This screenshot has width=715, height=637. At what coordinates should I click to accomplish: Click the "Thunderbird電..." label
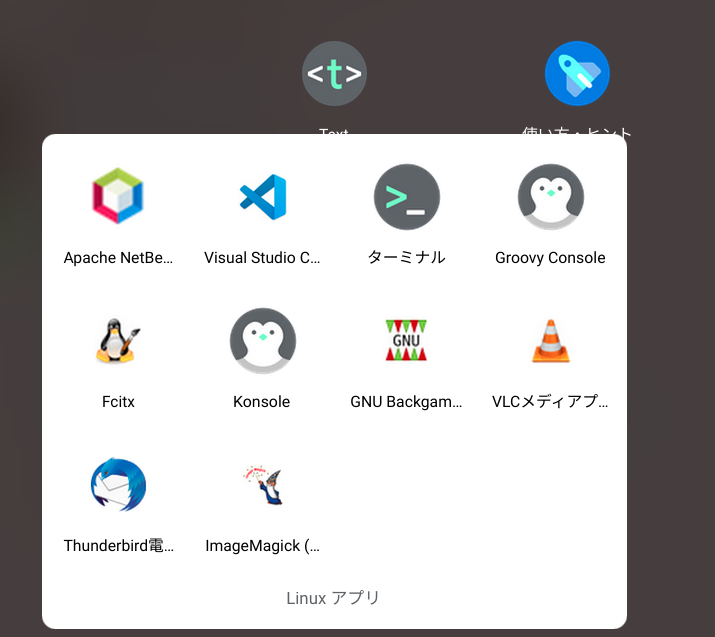pos(119,545)
